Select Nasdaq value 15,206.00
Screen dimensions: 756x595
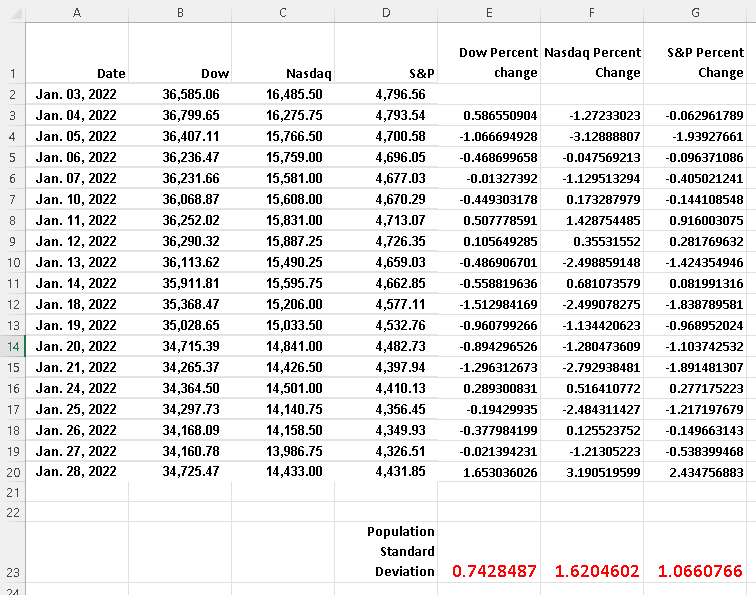coord(283,304)
